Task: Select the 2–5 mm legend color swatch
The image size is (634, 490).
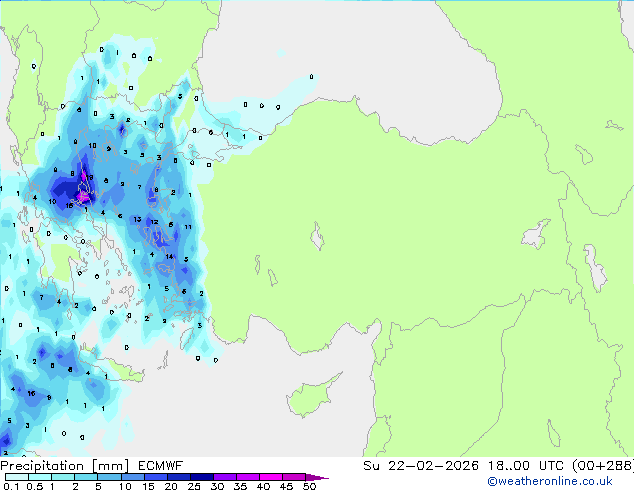Action: 86,477
